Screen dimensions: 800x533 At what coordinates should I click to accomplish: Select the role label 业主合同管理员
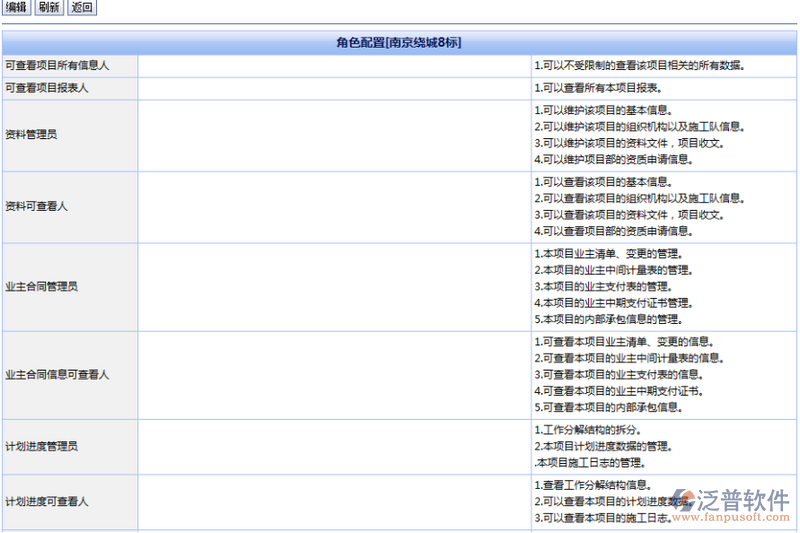41,287
